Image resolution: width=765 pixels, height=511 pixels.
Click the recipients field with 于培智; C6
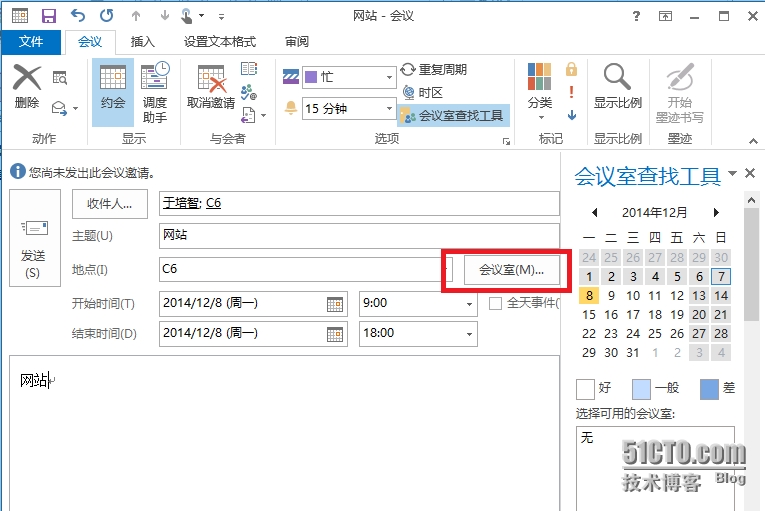359,203
